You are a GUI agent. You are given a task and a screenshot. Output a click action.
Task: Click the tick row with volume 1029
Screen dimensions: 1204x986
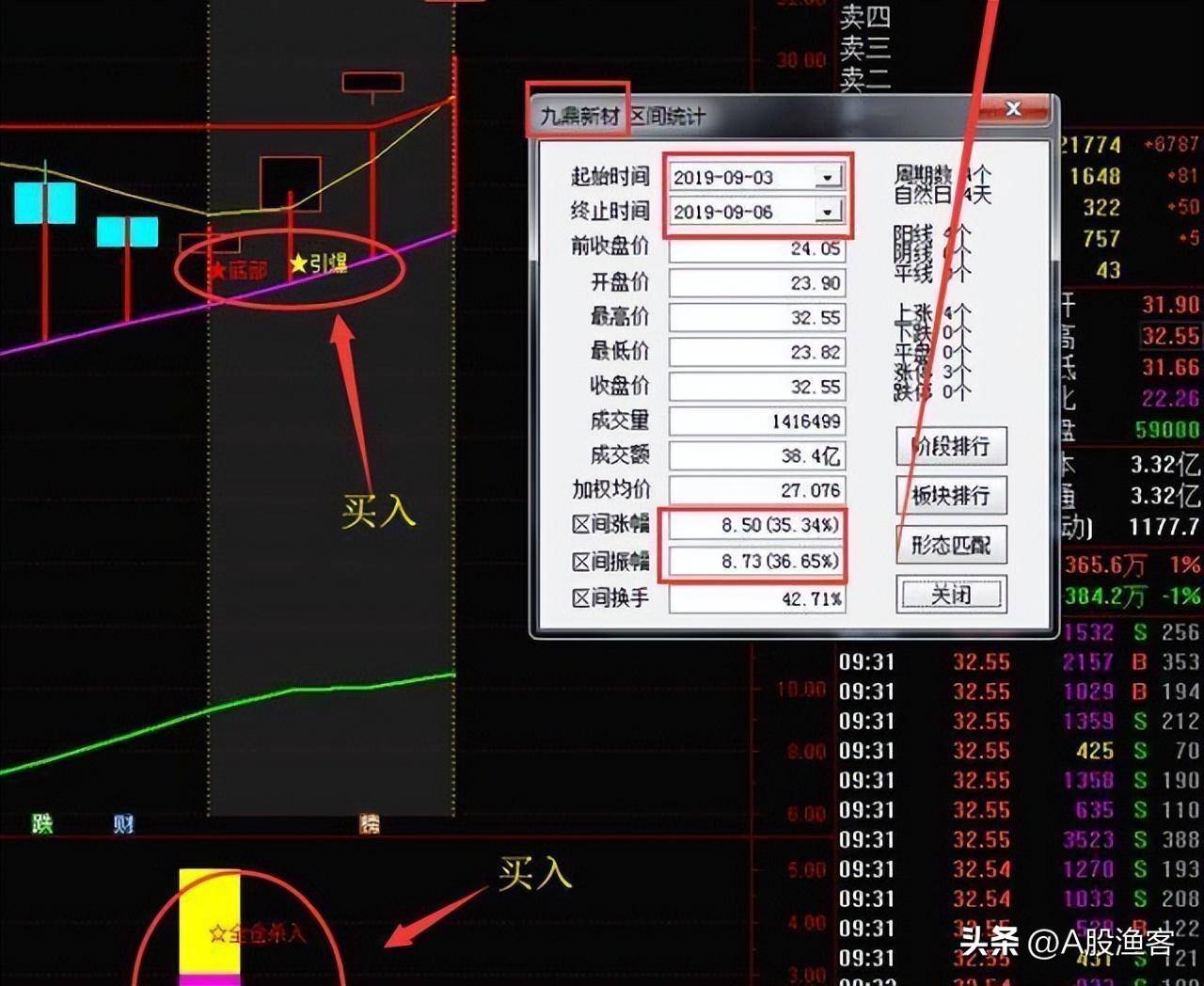1020,692
